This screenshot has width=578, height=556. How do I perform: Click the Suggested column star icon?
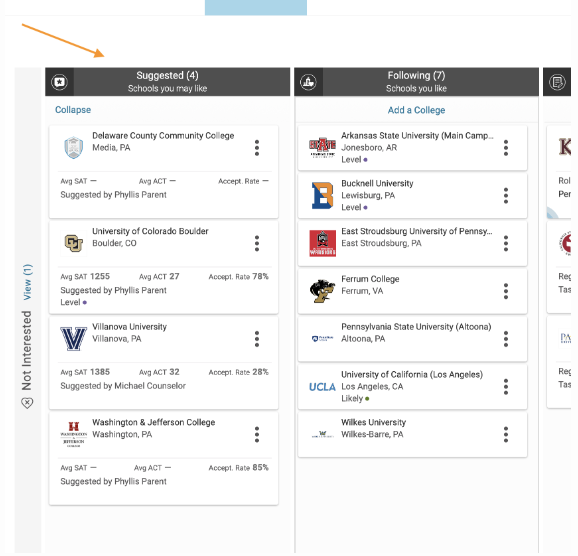click(59, 82)
